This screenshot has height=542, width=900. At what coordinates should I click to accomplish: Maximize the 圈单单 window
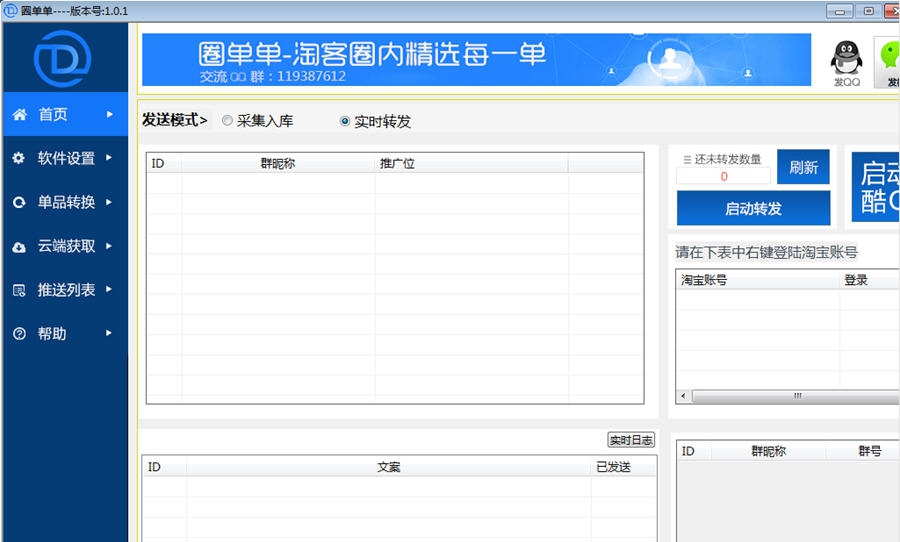(869, 11)
